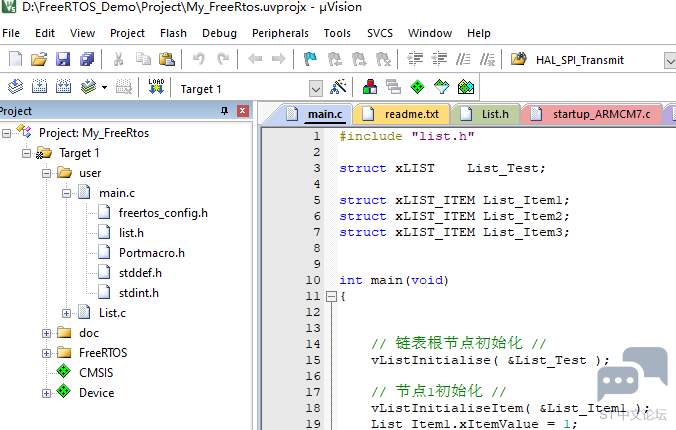Select stdint.h in project tree

139,293
